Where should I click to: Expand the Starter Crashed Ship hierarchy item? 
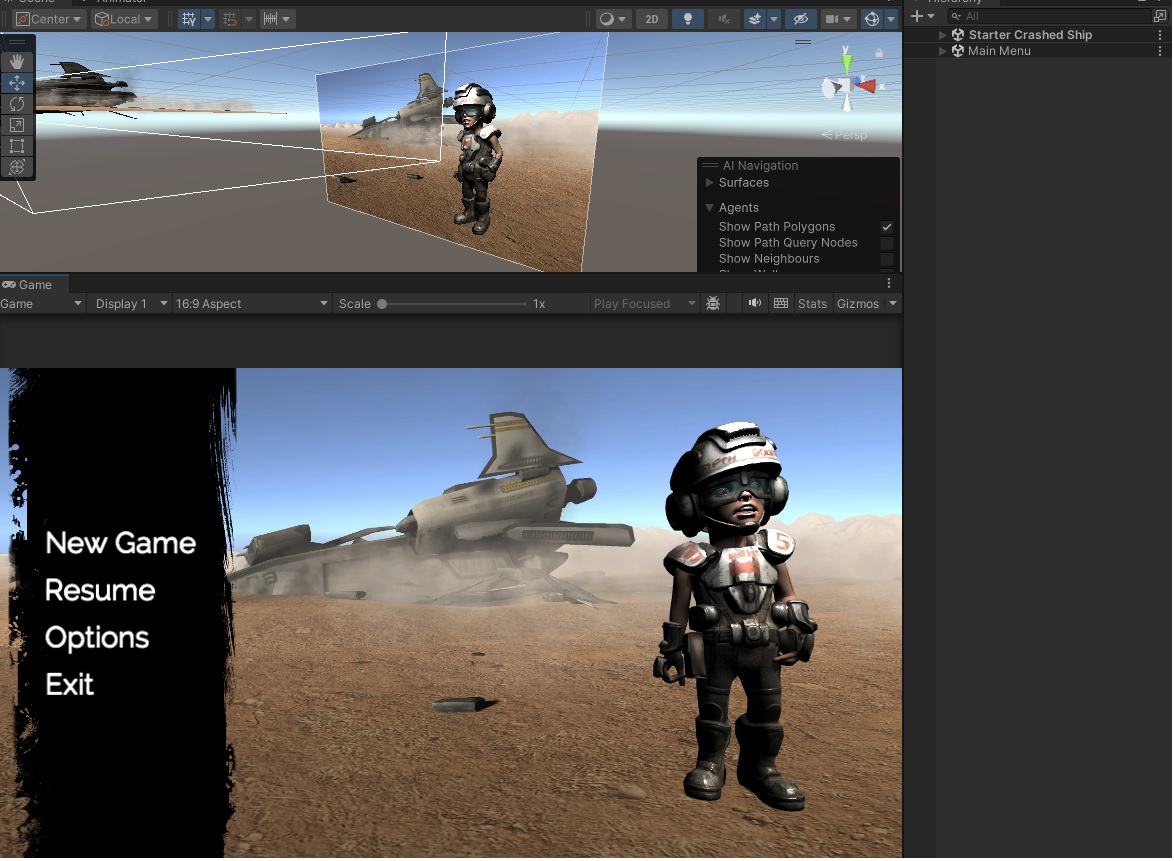(x=941, y=35)
